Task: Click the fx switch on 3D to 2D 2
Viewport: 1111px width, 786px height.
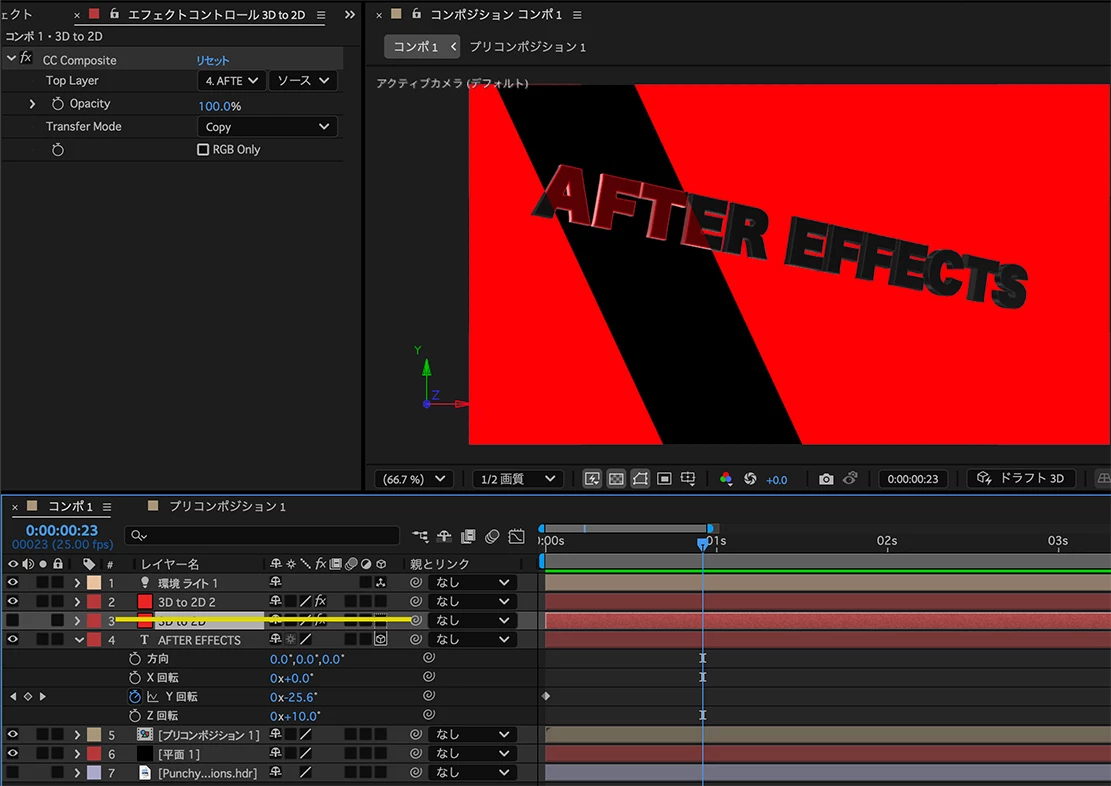Action: 320,601
